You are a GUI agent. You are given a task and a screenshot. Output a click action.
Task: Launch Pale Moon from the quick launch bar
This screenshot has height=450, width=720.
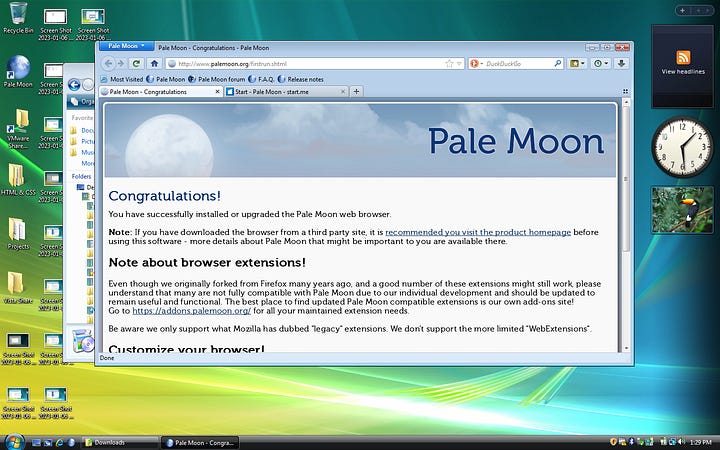coord(71,443)
